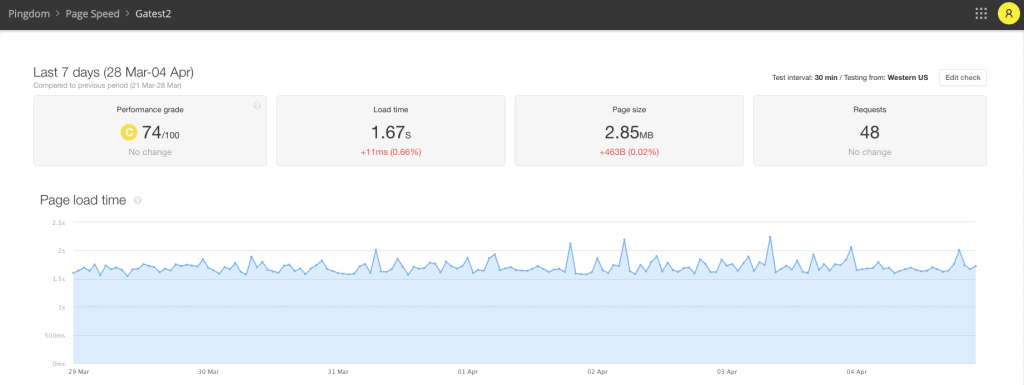This screenshot has width=1024, height=385.
Task: Click the 2.5s y-axis label
Action: pos(59,223)
